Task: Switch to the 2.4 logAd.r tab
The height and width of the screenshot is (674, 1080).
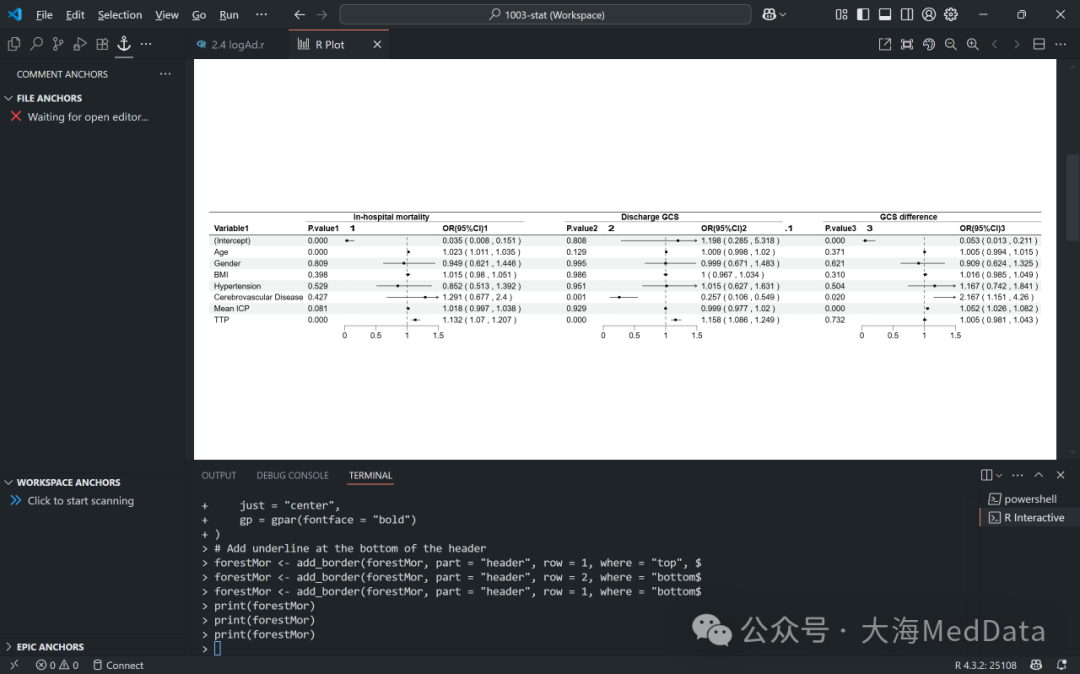Action: pos(237,44)
